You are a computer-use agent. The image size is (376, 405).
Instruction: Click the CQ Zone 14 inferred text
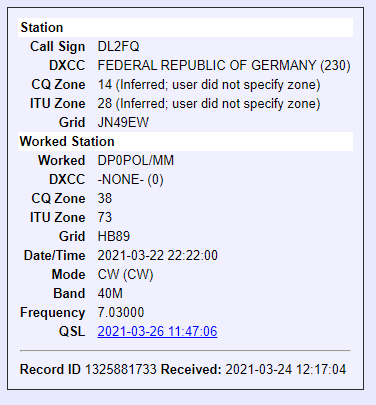[x=209, y=84]
